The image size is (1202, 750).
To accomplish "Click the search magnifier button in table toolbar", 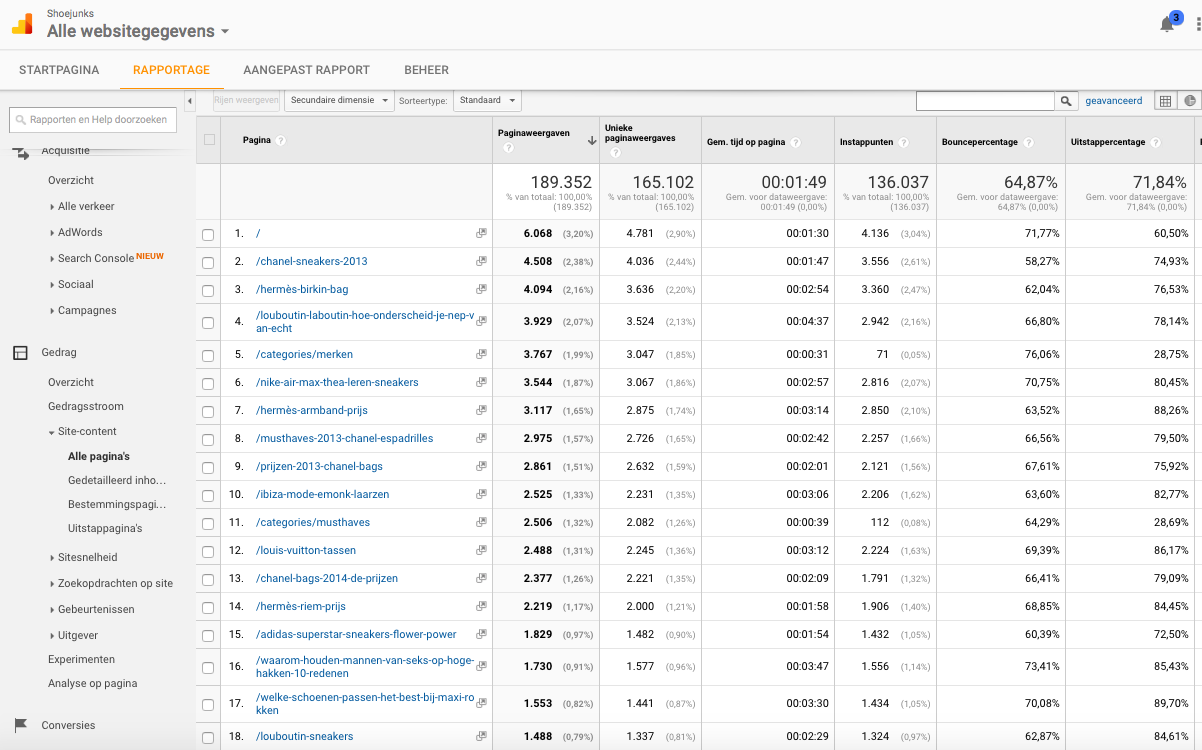I will pyautogui.click(x=1067, y=101).
